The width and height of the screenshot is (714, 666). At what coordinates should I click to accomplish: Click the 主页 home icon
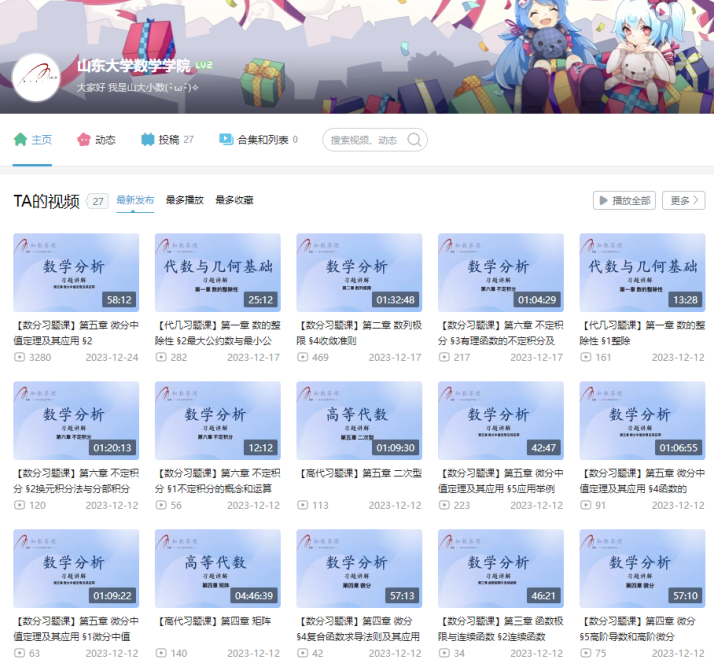[20, 140]
